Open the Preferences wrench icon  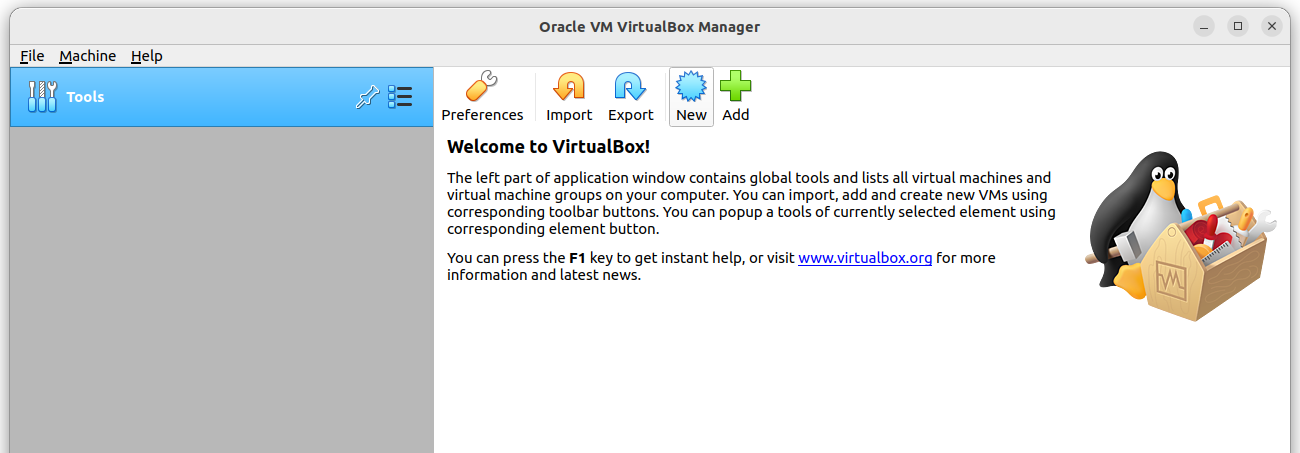tap(482, 87)
